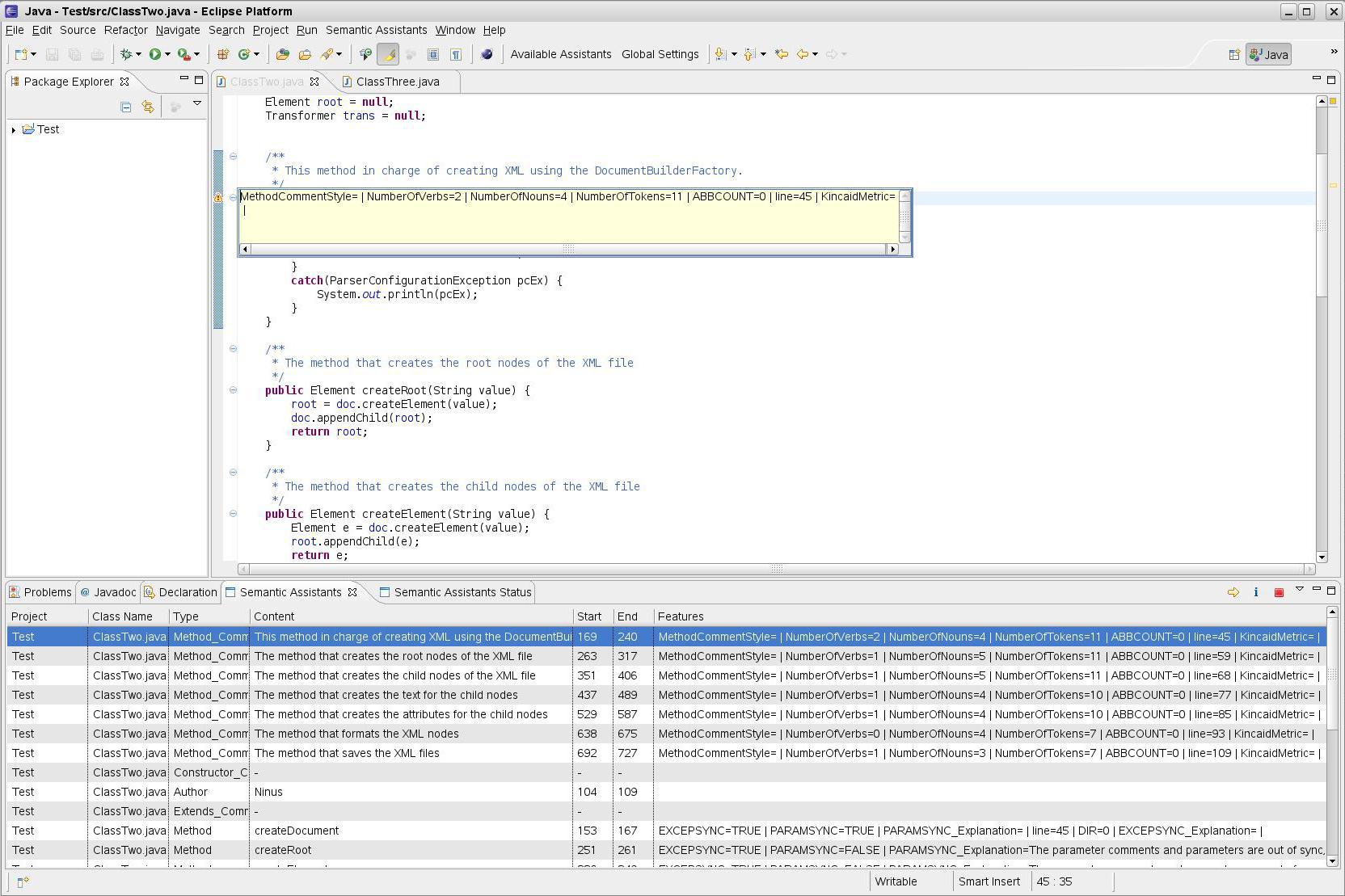Click the Last Edit Location arrow icon
Image resolution: width=1345 pixels, height=896 pixels.
[781, 54]
